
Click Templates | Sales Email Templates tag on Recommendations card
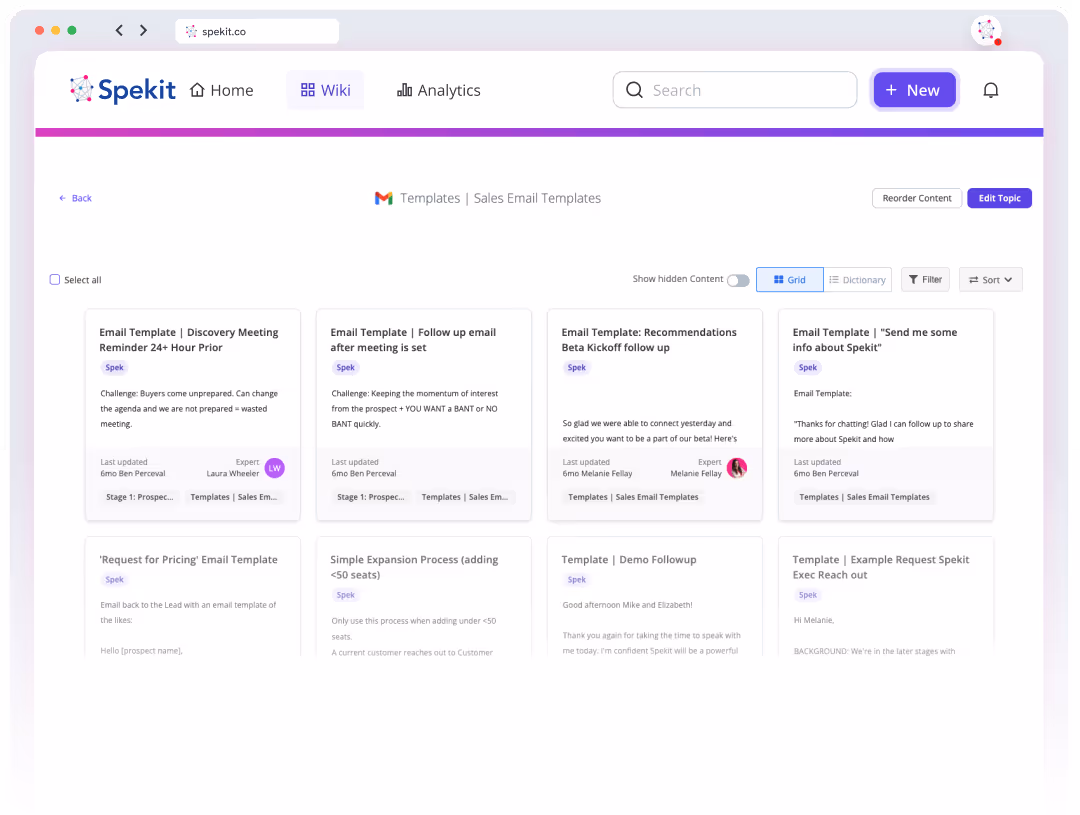click(x=633, y=497)
